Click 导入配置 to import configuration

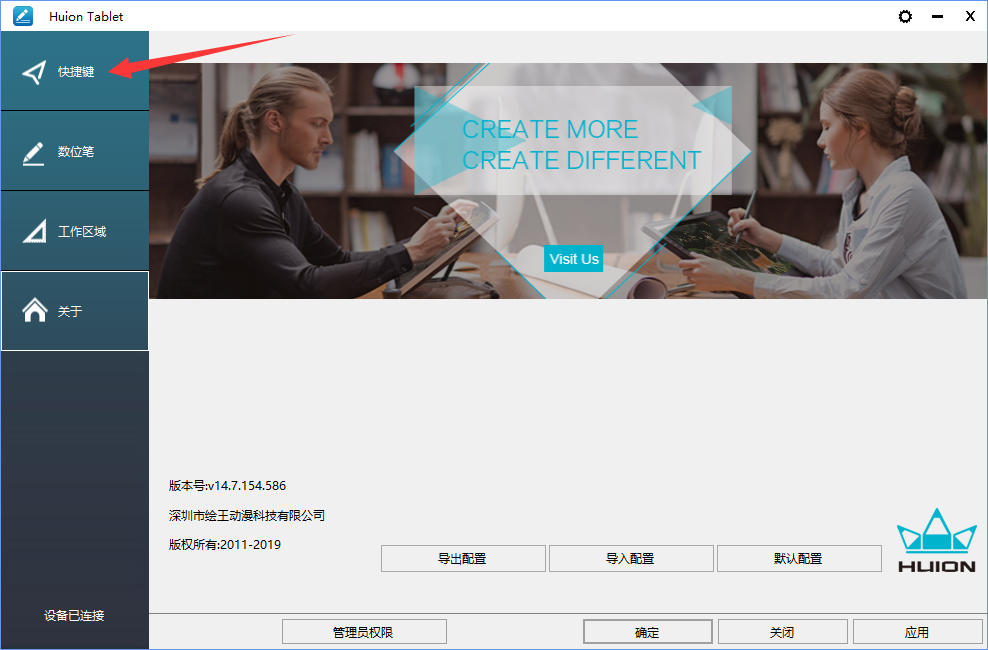pyautogui.click(x=631, y=559)
